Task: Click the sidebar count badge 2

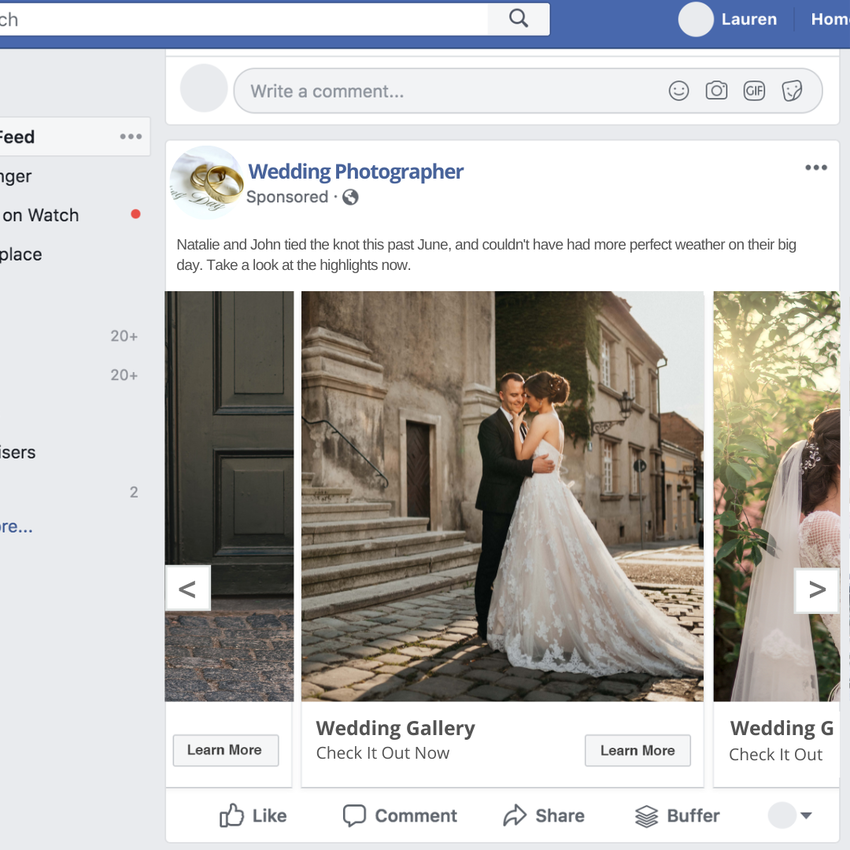Action: [133, 492]
